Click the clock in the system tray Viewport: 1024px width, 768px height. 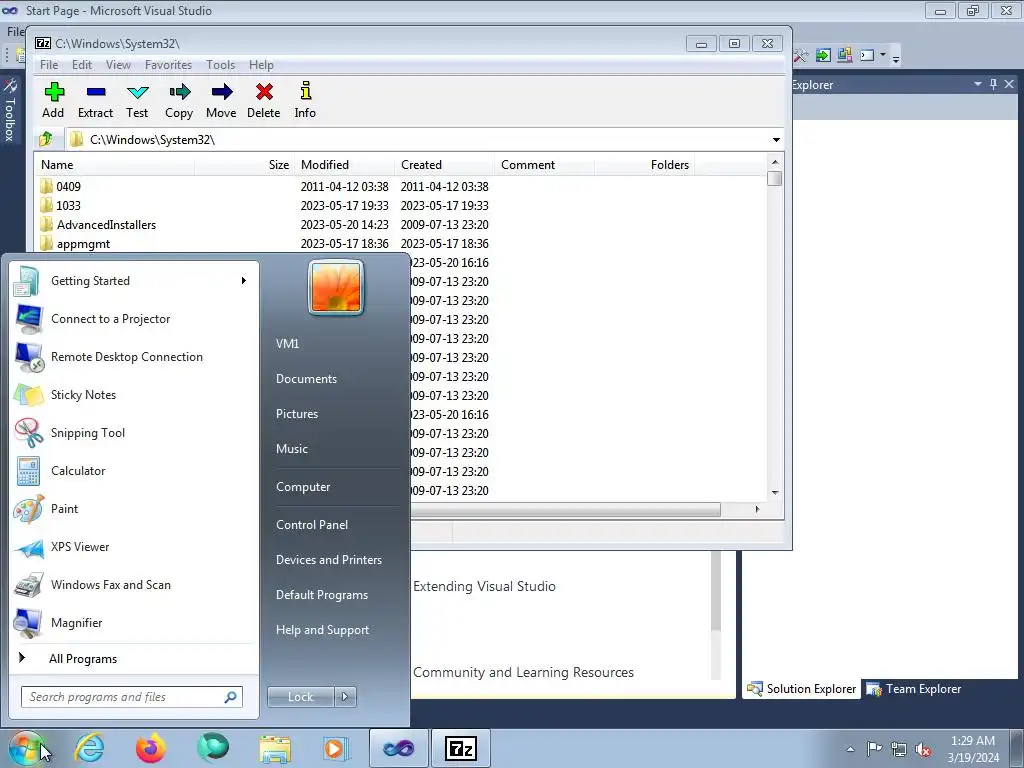[x=973, y=749]
